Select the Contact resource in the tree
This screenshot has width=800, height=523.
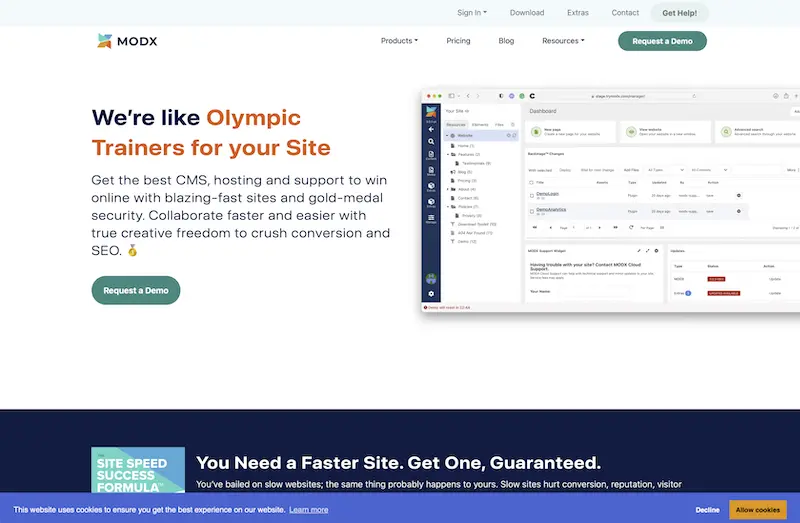click(468, 198)
